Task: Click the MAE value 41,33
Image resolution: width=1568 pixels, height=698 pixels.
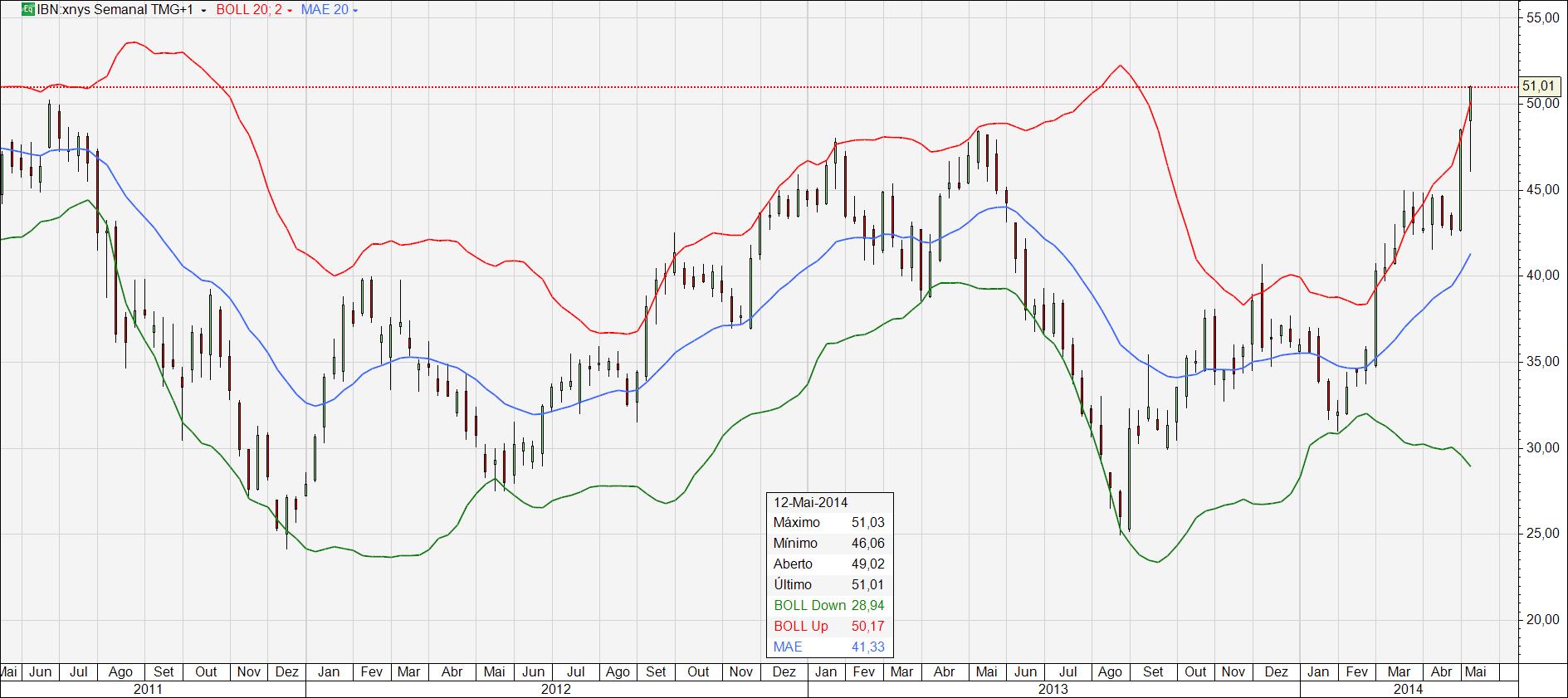Action: point(868,647)
